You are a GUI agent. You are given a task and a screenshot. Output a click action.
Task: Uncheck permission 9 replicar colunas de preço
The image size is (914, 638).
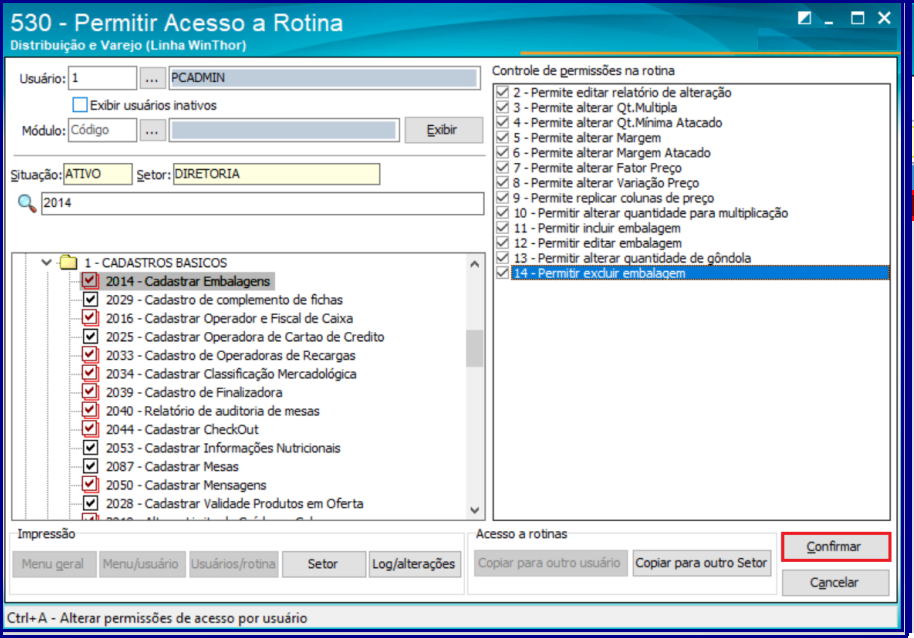502,198
